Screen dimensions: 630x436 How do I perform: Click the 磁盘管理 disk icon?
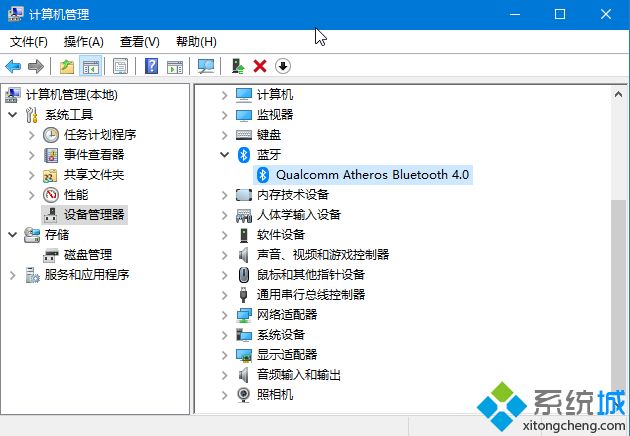[51, 255]
